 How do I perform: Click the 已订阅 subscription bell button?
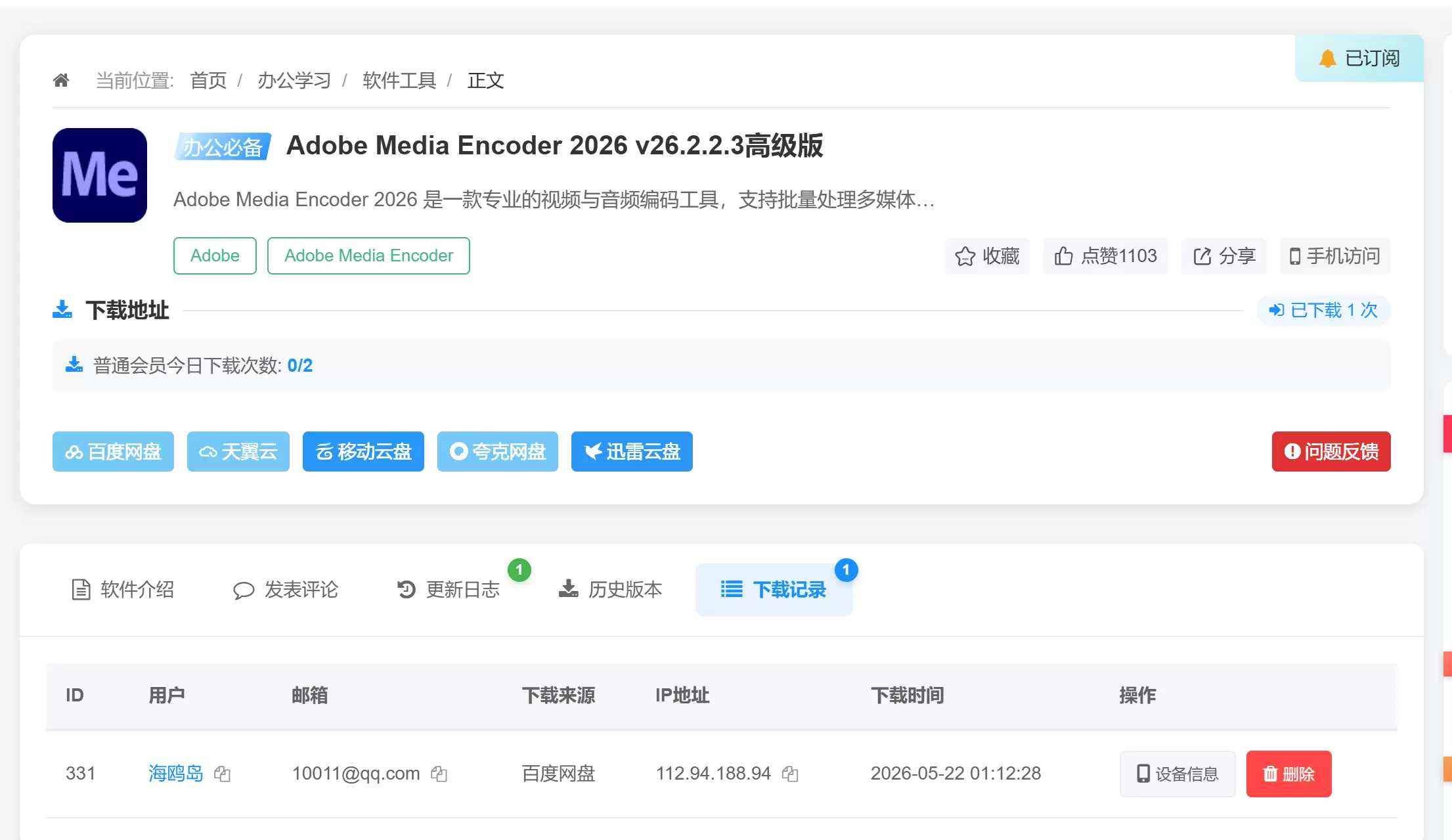click(1359, 58)
